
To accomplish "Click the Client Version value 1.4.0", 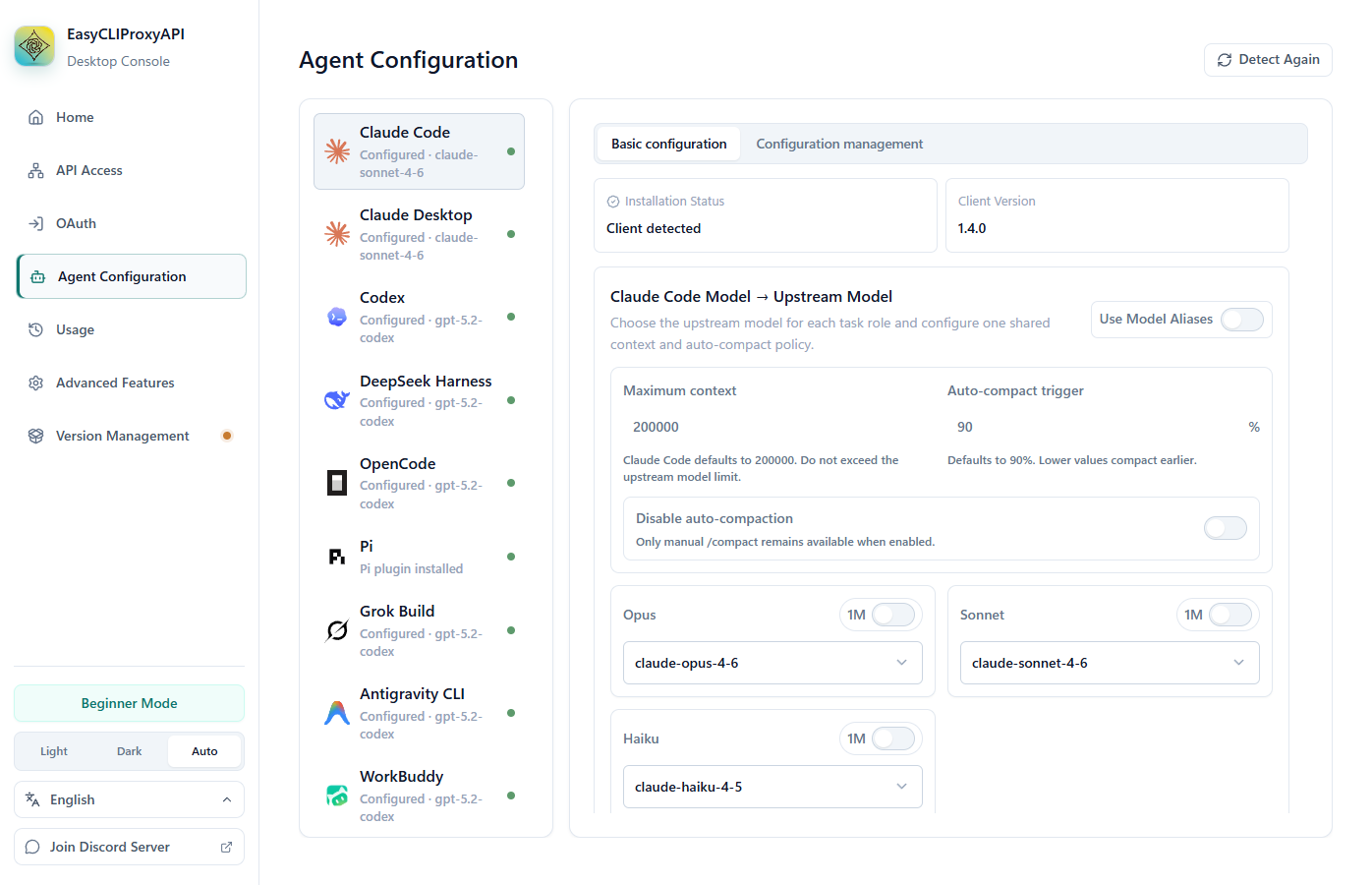I will coord(972,228).
